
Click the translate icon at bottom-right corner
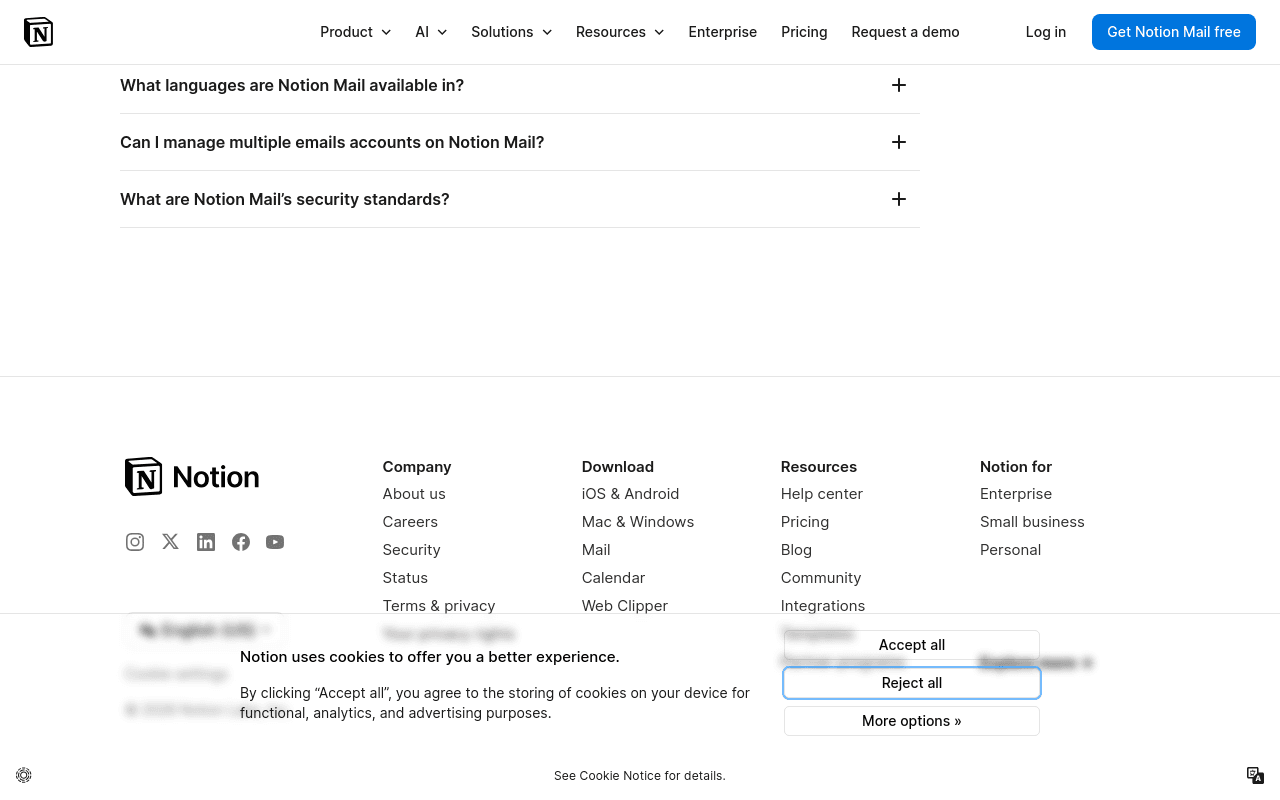(x=1256, y=775)
